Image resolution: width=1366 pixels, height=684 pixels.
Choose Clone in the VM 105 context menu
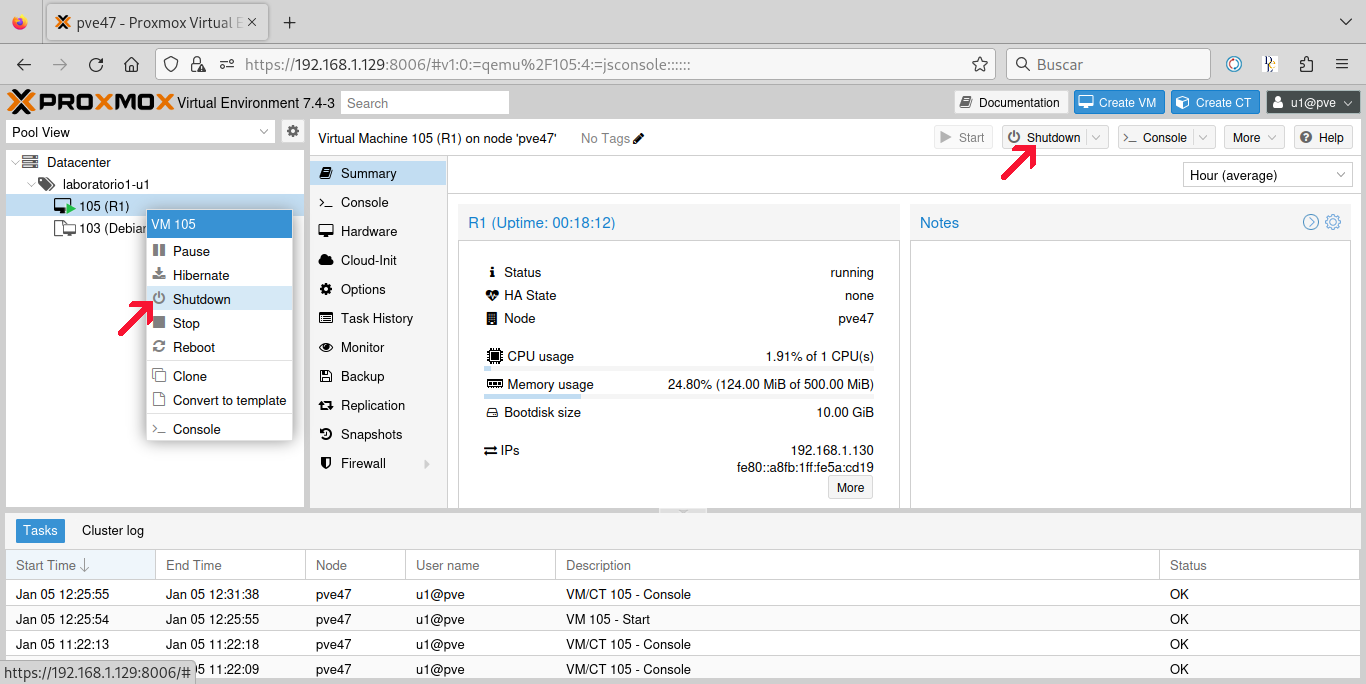pyautogui.click(x=219, y=376)
